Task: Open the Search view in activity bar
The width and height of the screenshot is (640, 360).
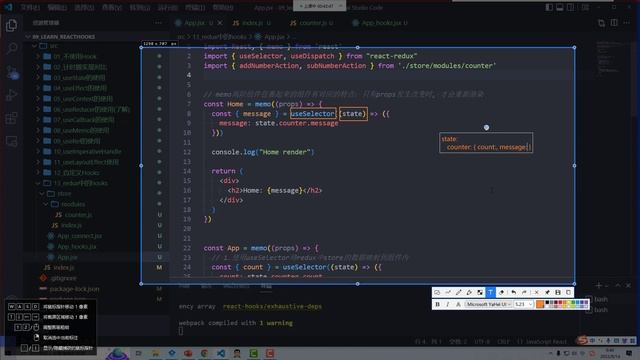Action: [11, 49]
